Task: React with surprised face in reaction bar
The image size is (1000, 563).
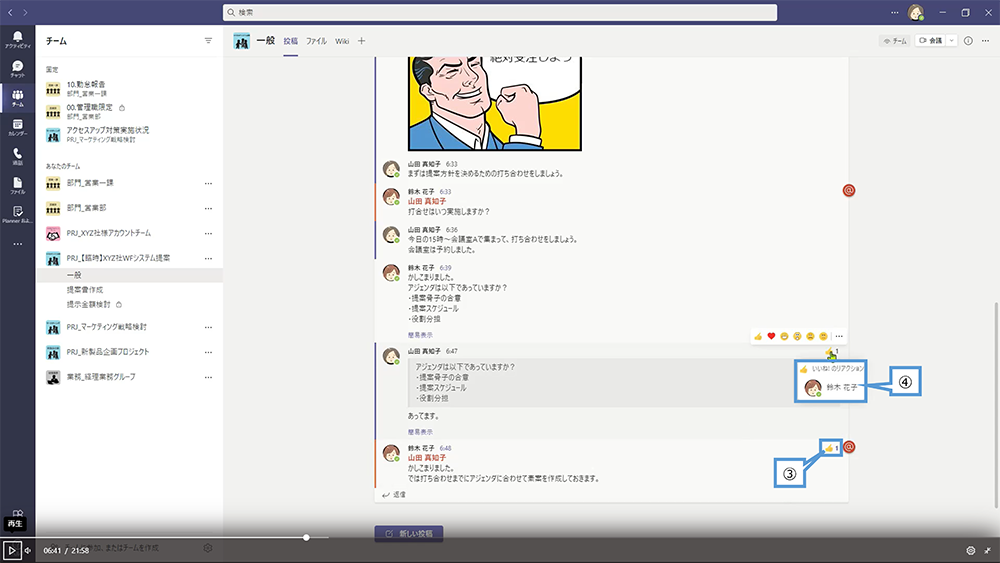Action: pyautogui.click(x=797, y=336)
